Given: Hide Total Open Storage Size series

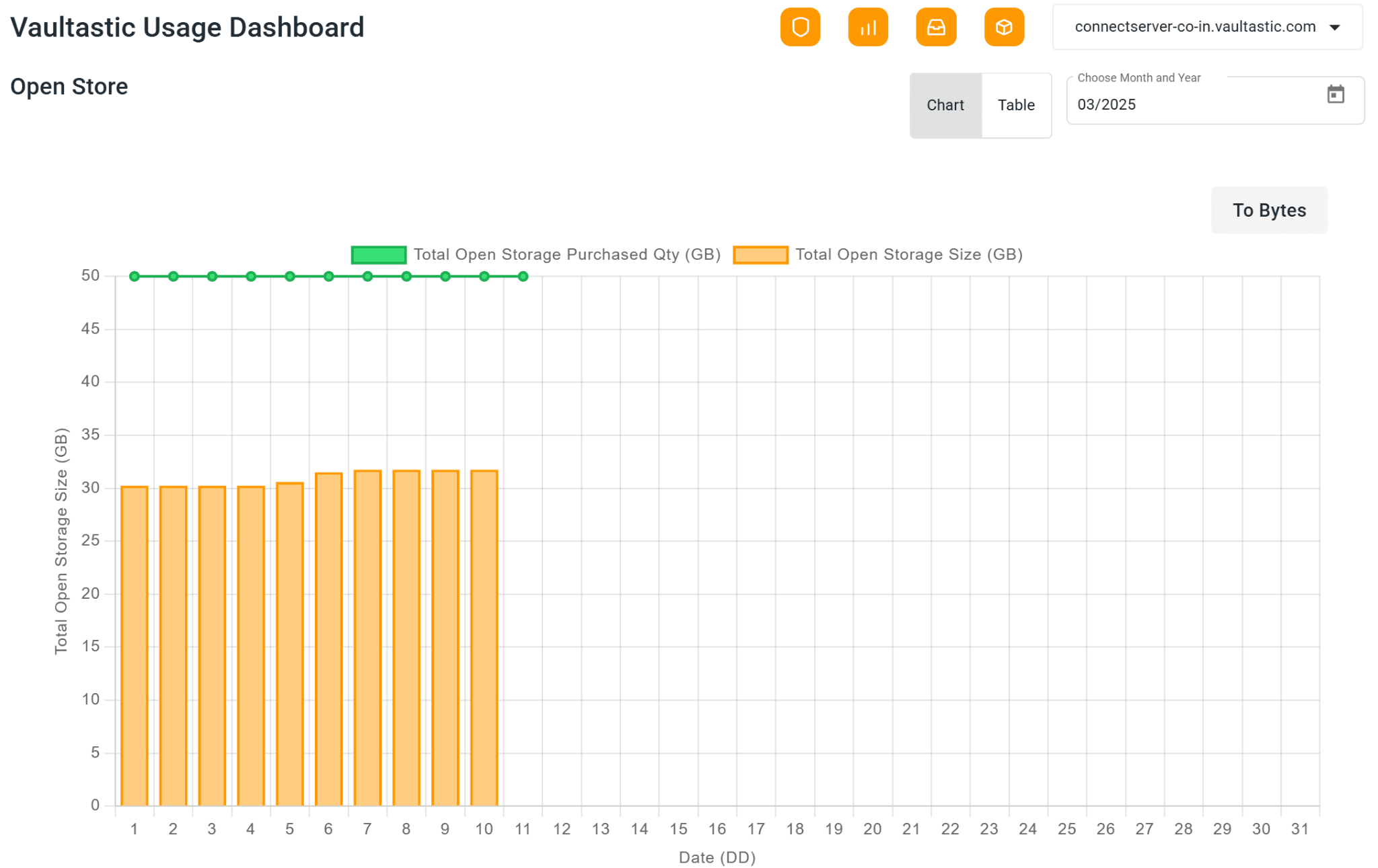Looking at the screenshot, I should [908, 254].
